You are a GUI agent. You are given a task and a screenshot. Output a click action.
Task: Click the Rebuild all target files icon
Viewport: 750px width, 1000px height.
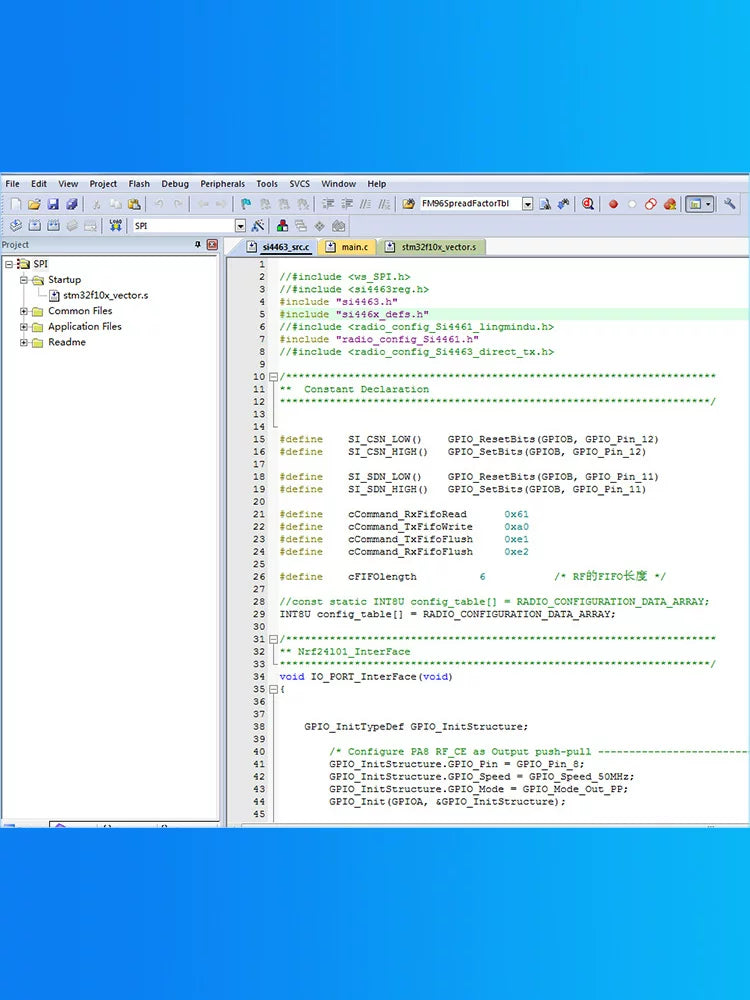53,226
